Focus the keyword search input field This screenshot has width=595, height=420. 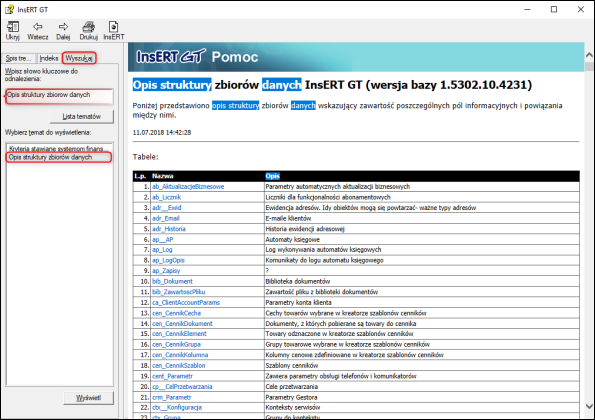pyautogui.click(x=59, y=96)
